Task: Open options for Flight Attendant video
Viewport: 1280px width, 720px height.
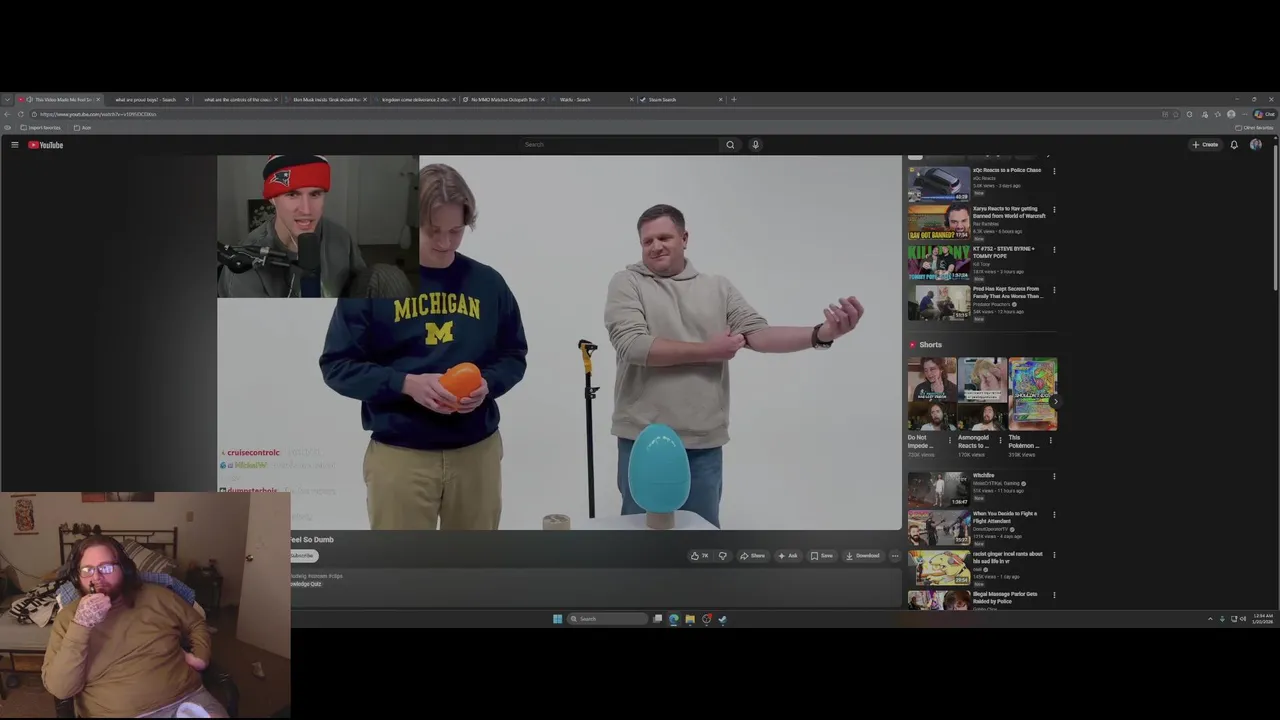Action: coord(1054,515)
